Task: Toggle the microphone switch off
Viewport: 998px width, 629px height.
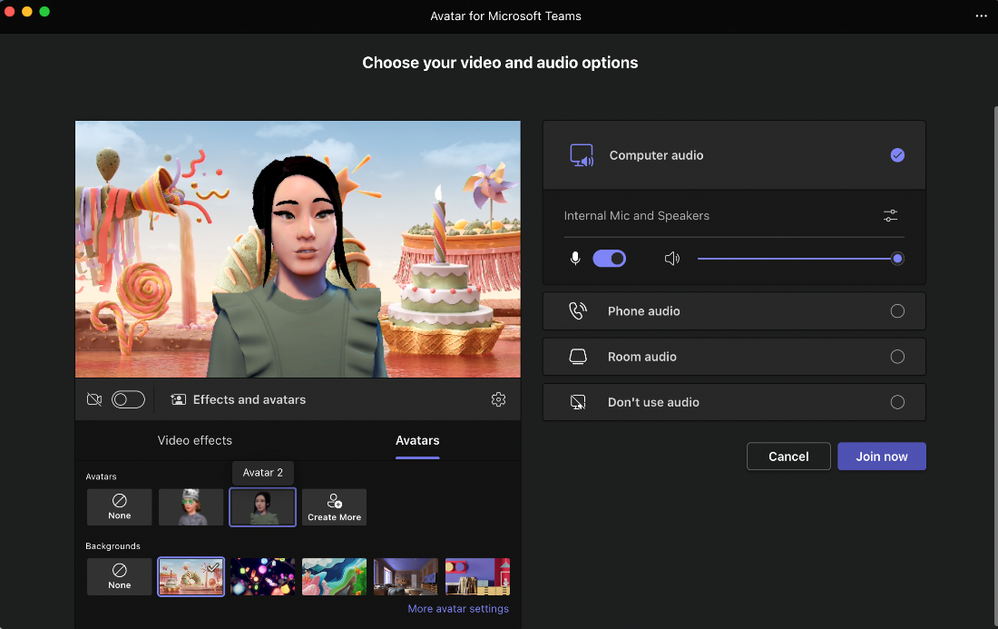Action: click(609, 258)
